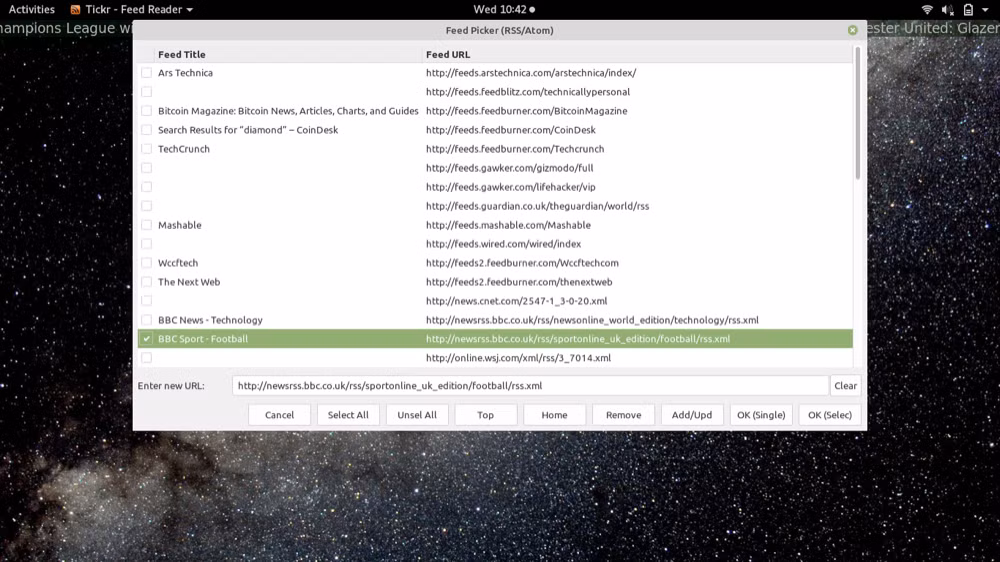Check the wired/index feed checkbox

coord(147,244)
